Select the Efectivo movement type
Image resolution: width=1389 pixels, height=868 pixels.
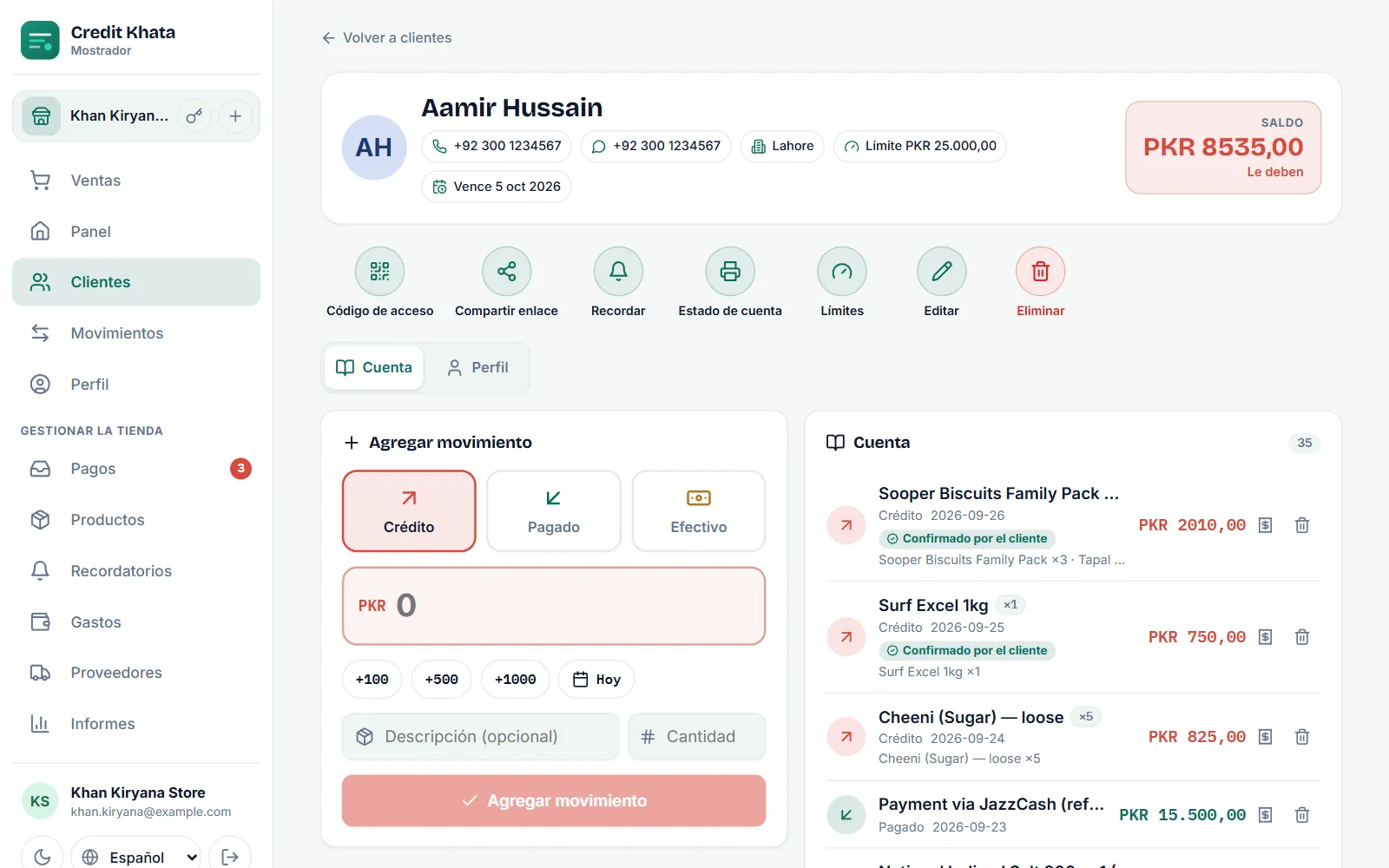pyautogui.click(x=699, y=511)
